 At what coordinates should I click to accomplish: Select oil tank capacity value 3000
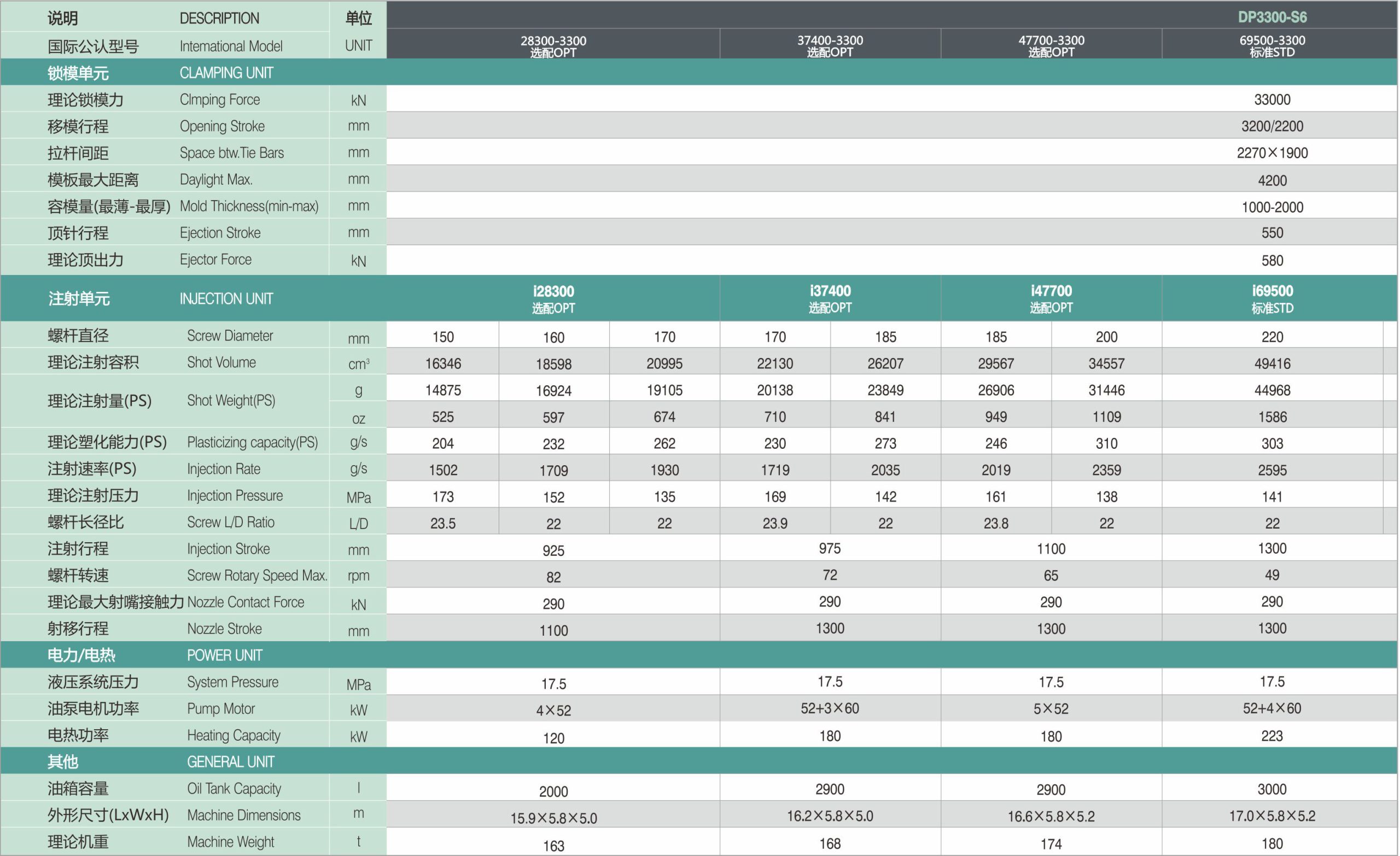[x=1272, y=789]
